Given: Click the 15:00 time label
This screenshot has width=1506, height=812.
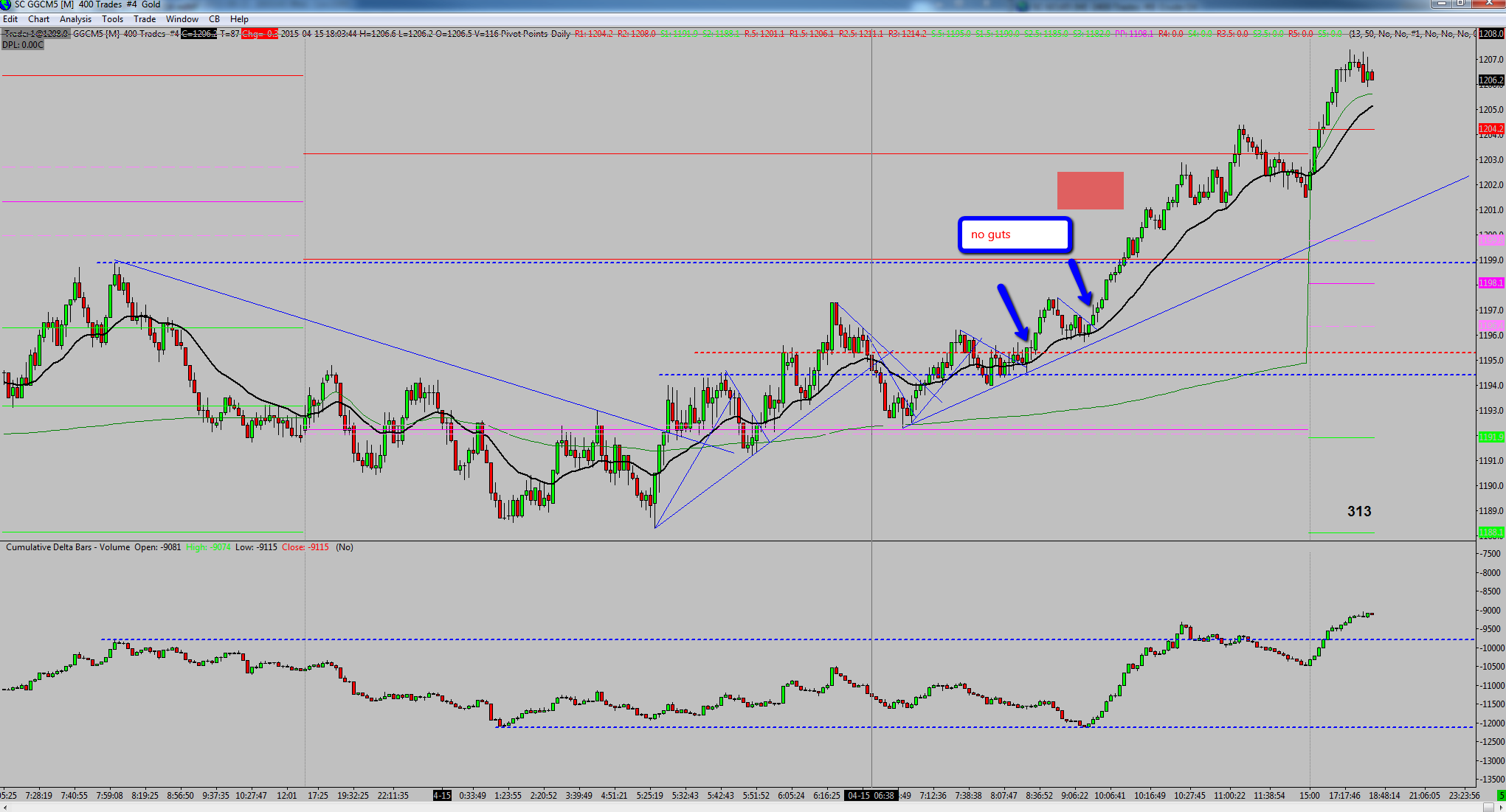Looking at the screenshot, I should pos(1310,796).
